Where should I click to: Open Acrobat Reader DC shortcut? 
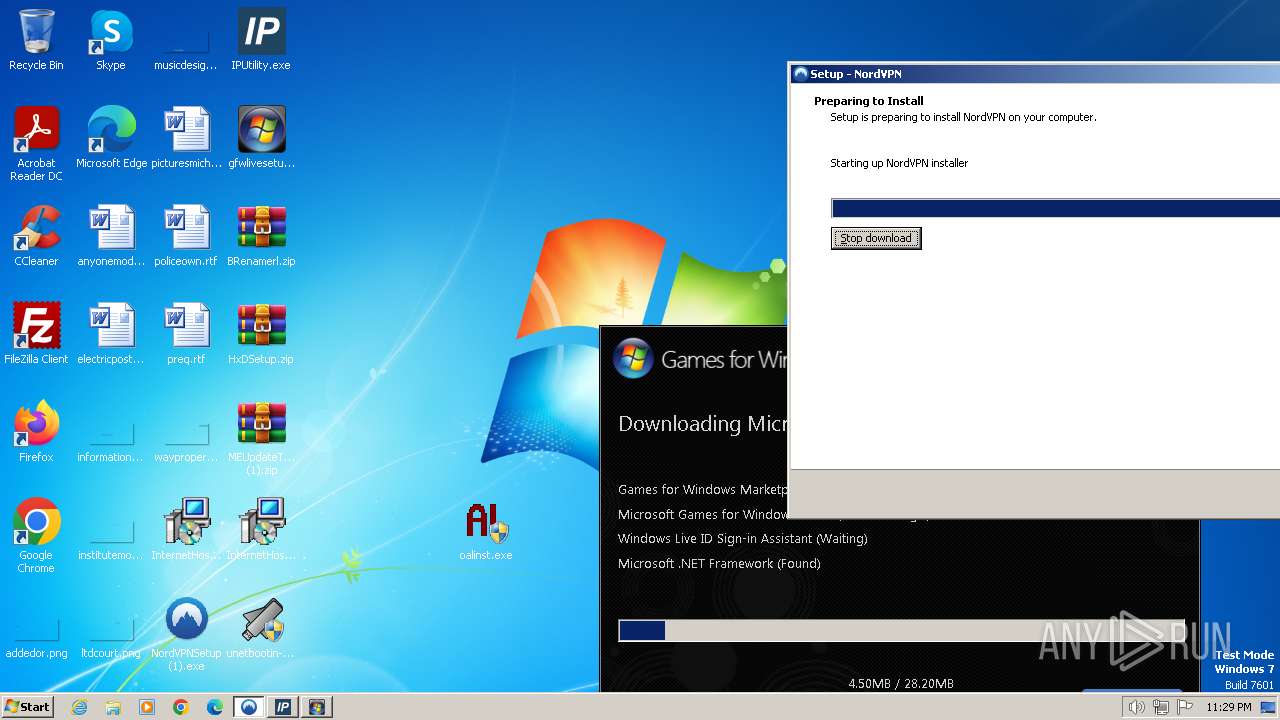(36, 144)
